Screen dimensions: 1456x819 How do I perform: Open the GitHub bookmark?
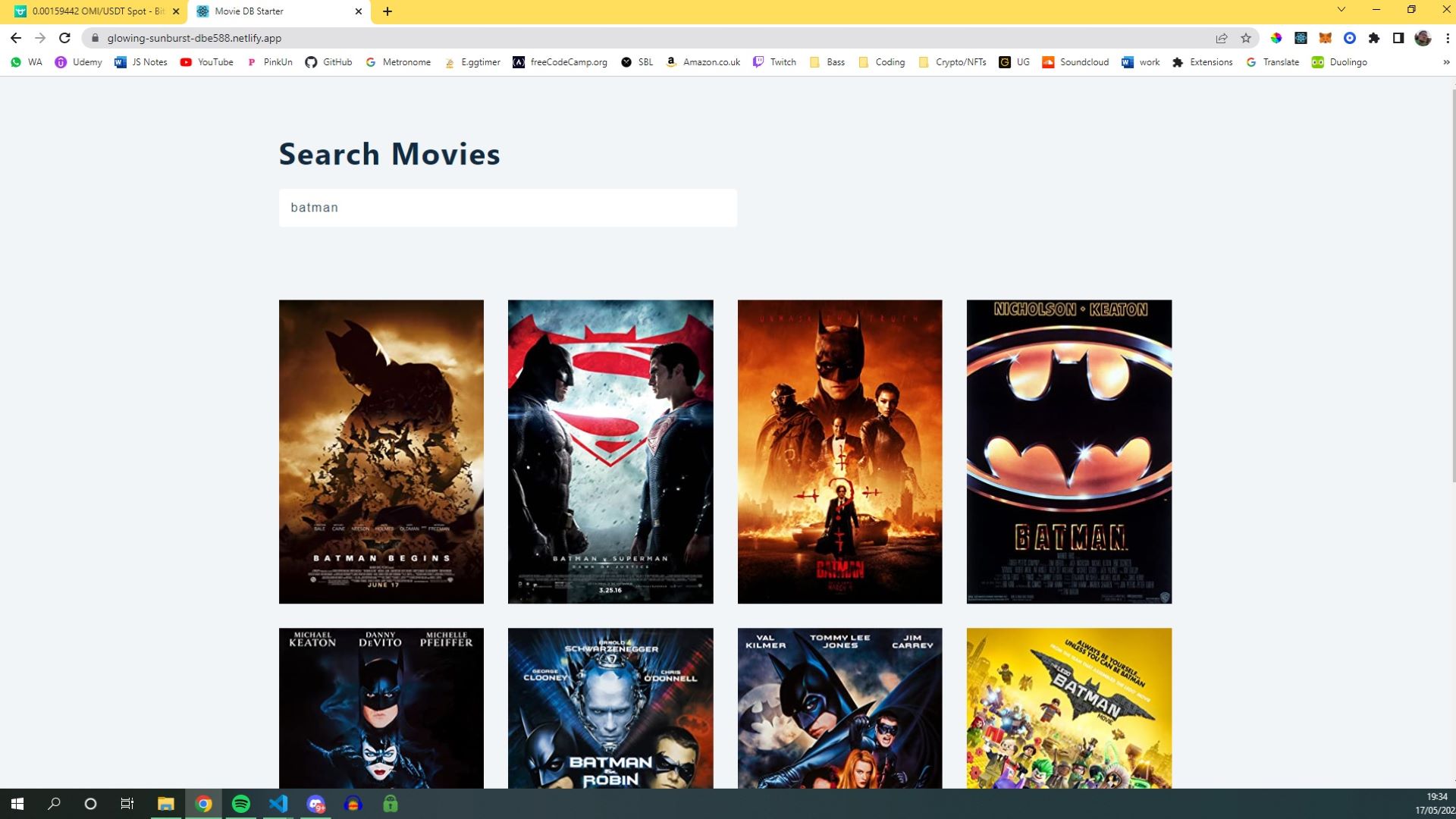[328, 62]
